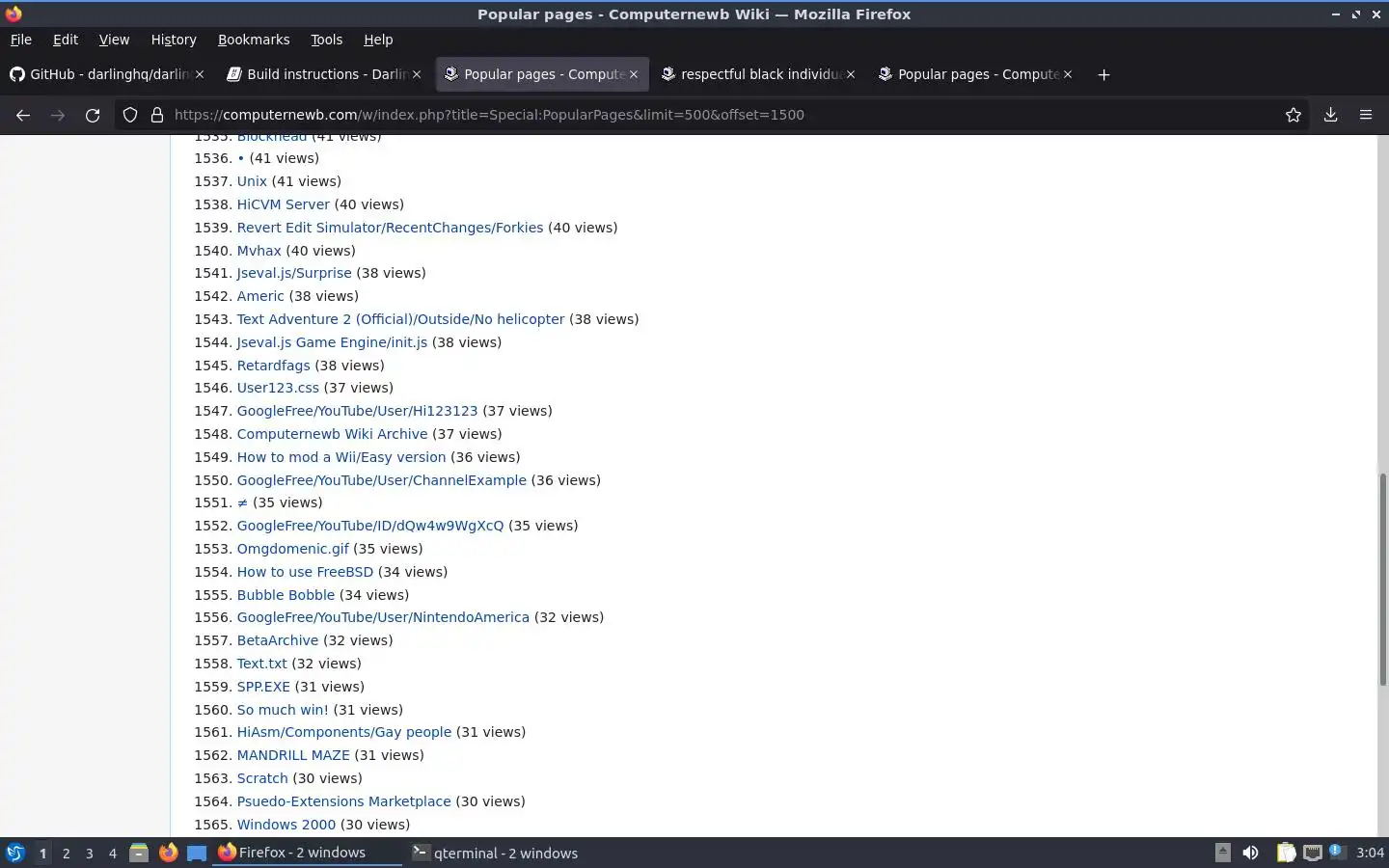
Task: Open the Firefox downloads panel
Action: click(1330, 115)
